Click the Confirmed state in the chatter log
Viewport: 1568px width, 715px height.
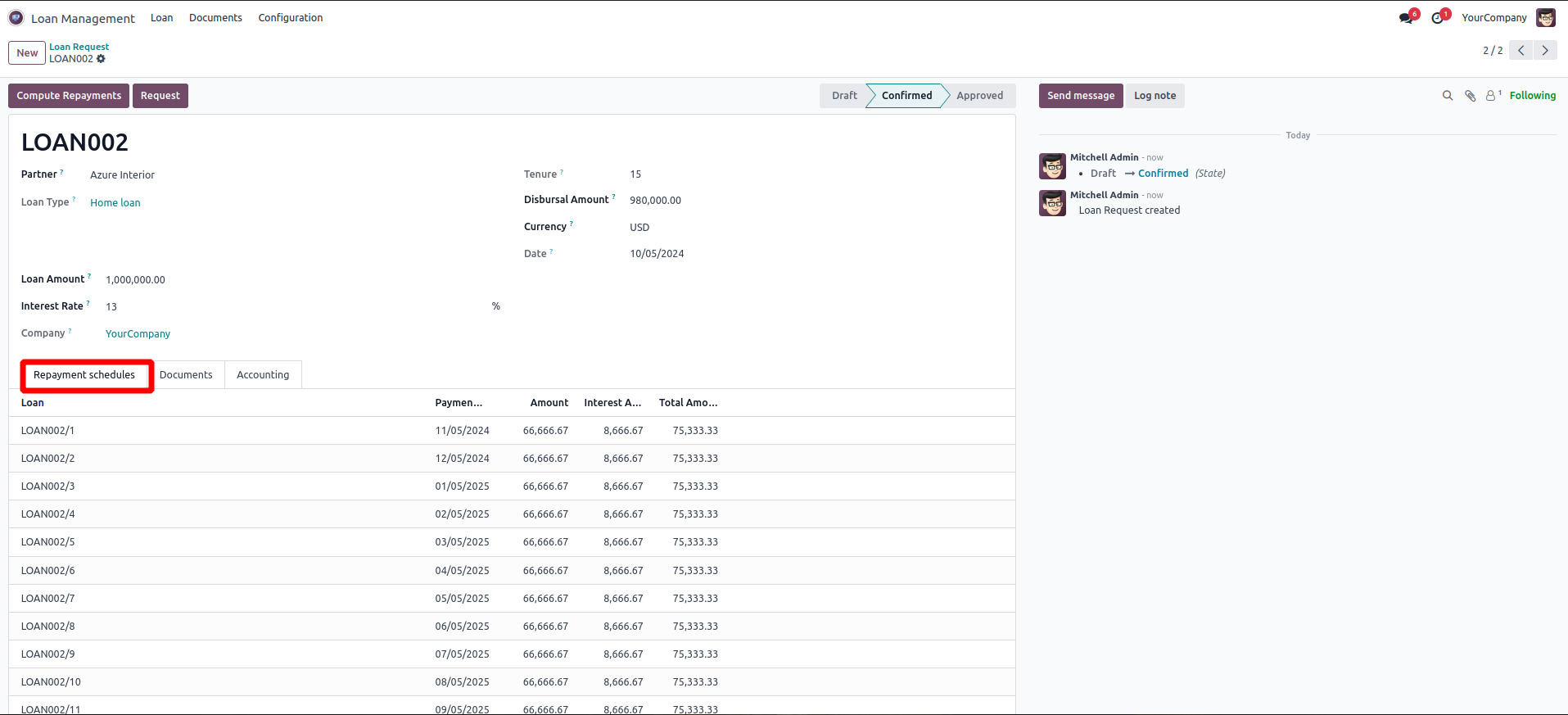tap(1163, 174)
